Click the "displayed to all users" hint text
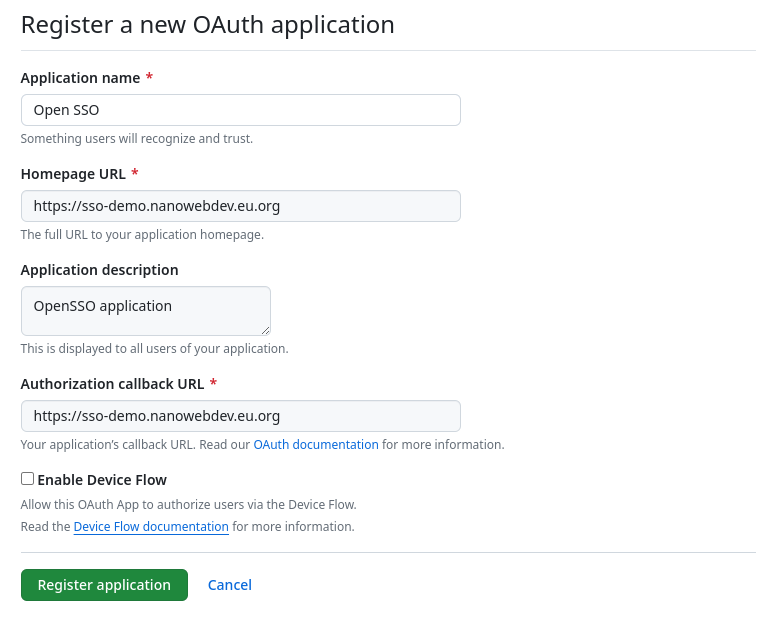This screenshot has width=772, height=624. (x=154, y=349)
